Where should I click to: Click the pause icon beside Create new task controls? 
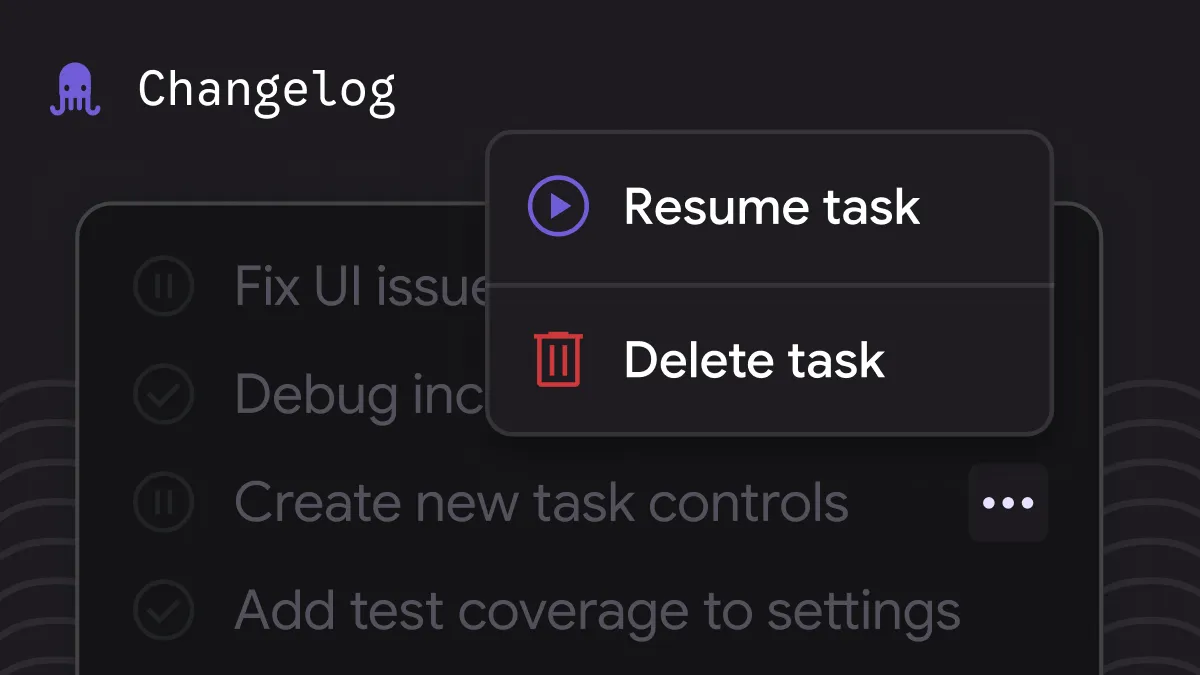click(164, 502)
